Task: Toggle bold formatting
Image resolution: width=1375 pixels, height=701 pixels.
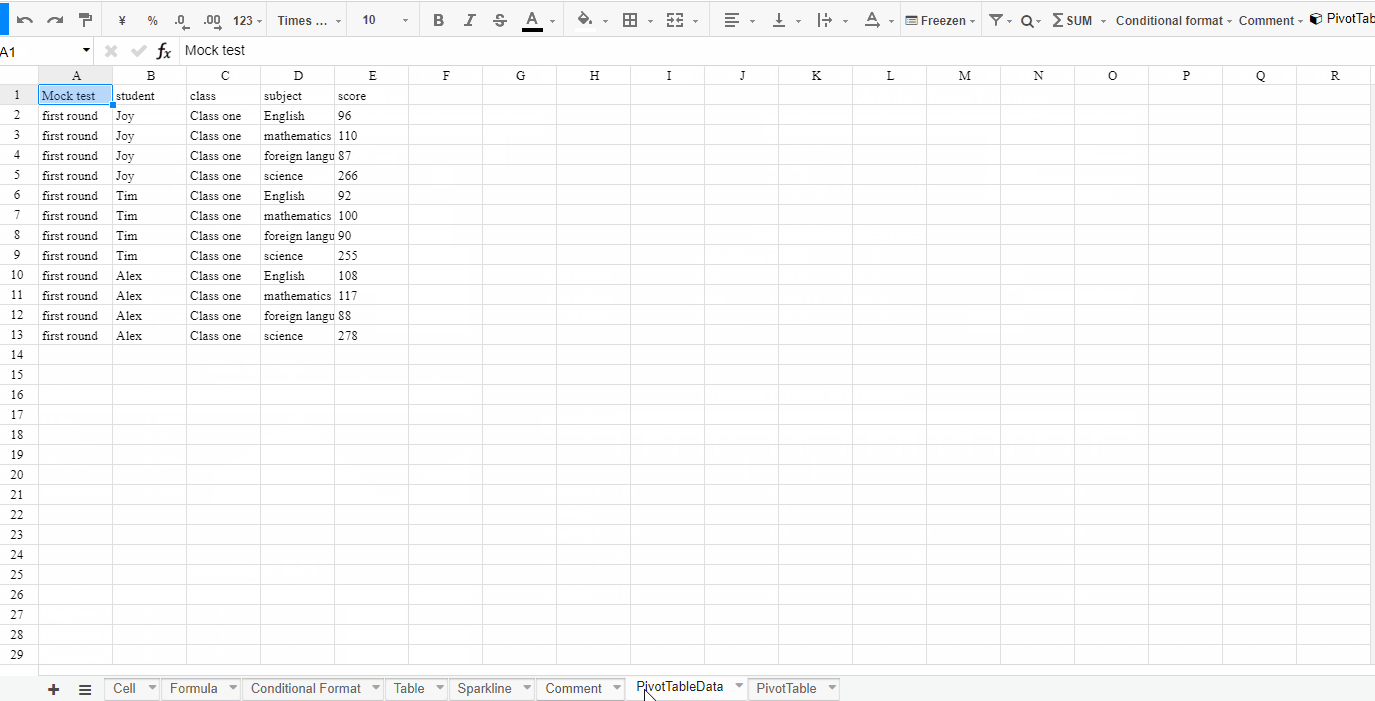Action: (438, 20)
